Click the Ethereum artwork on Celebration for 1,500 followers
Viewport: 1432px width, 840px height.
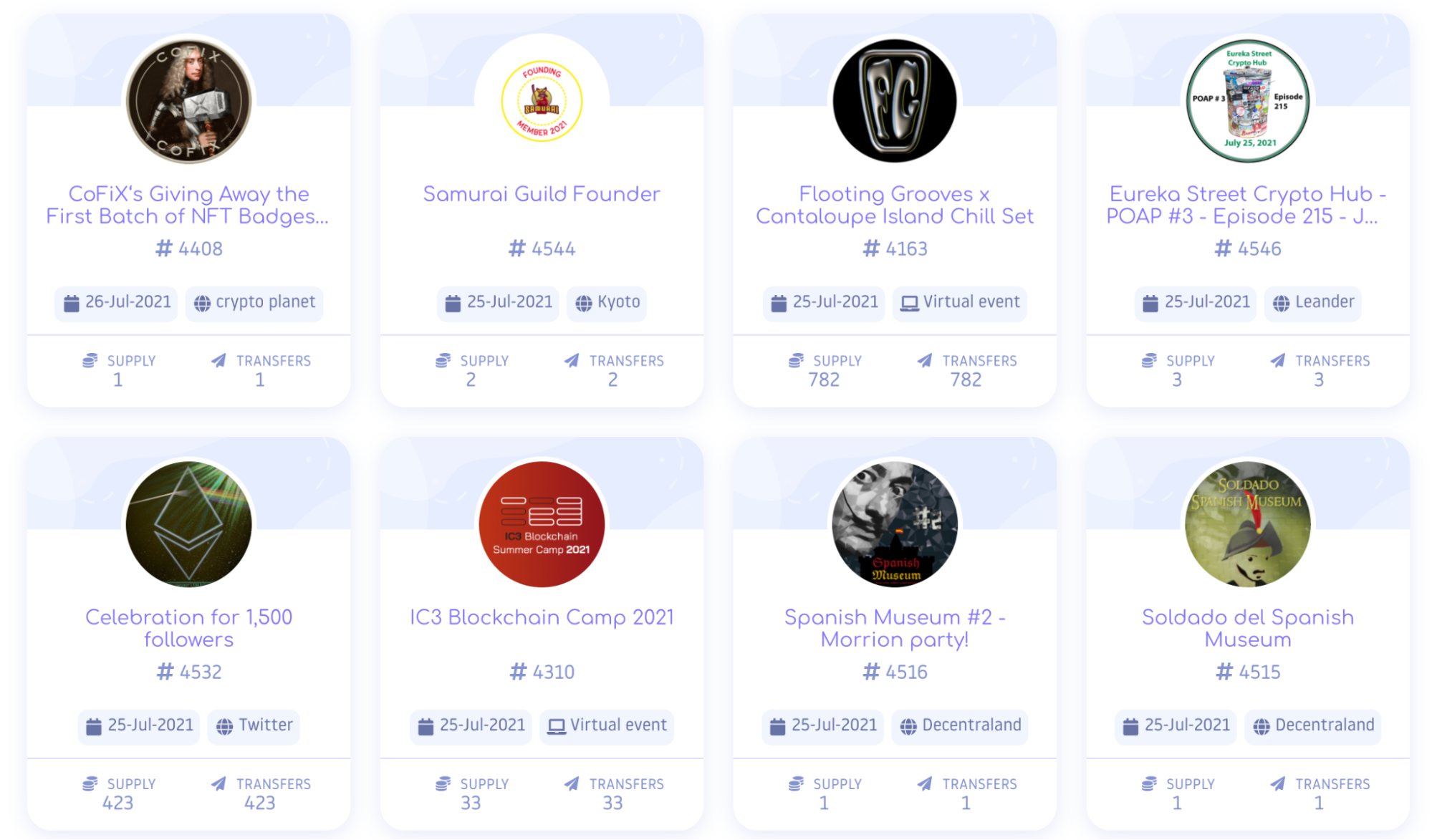click(188, 525)
